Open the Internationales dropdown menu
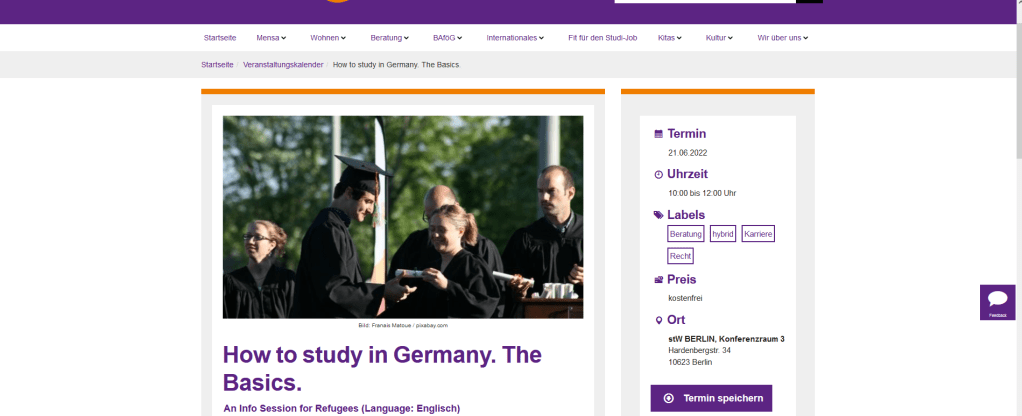The height and width of the screenshot is (416, 1022). click(x=515, y=38)
